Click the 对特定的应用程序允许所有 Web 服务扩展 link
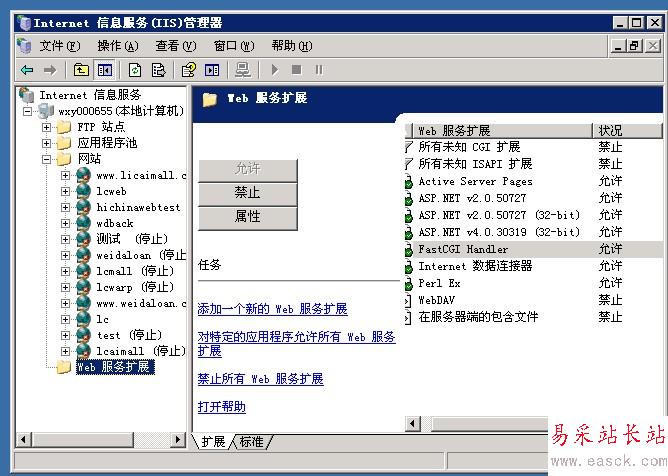Screen dimensions: 668x476 tap(297, 343)
